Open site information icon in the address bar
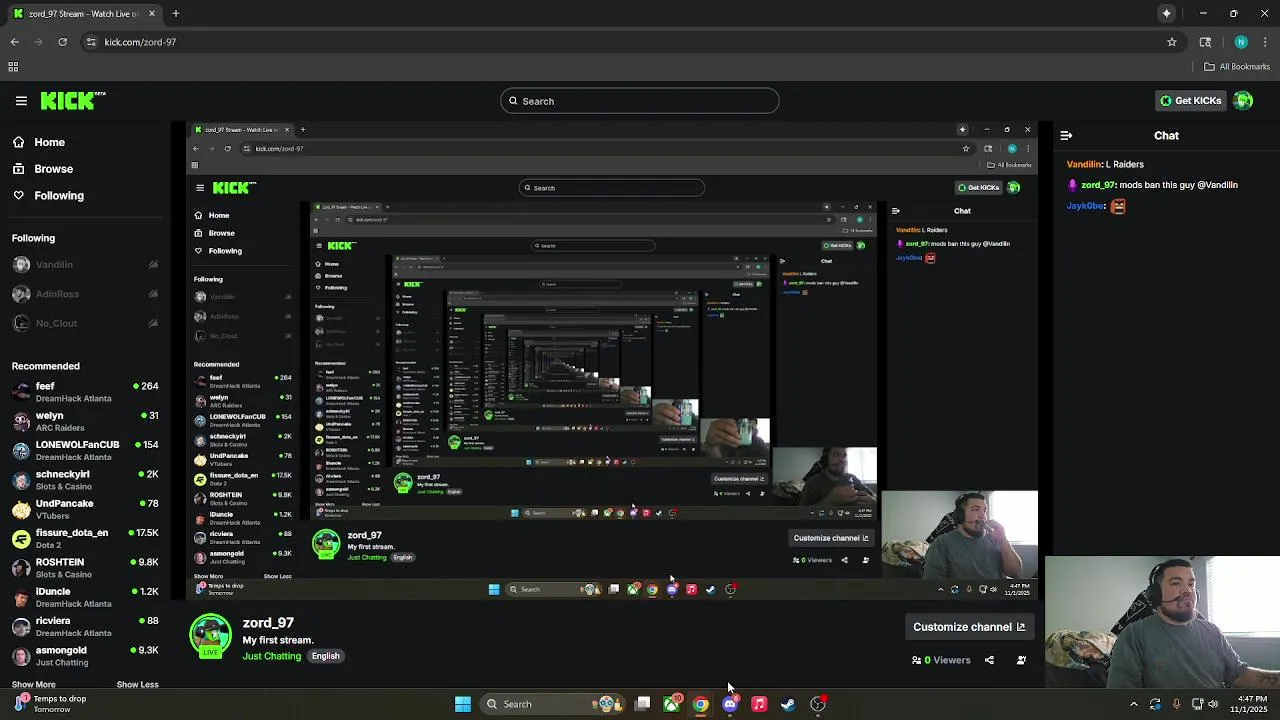1280x720 pixels. 91,42
